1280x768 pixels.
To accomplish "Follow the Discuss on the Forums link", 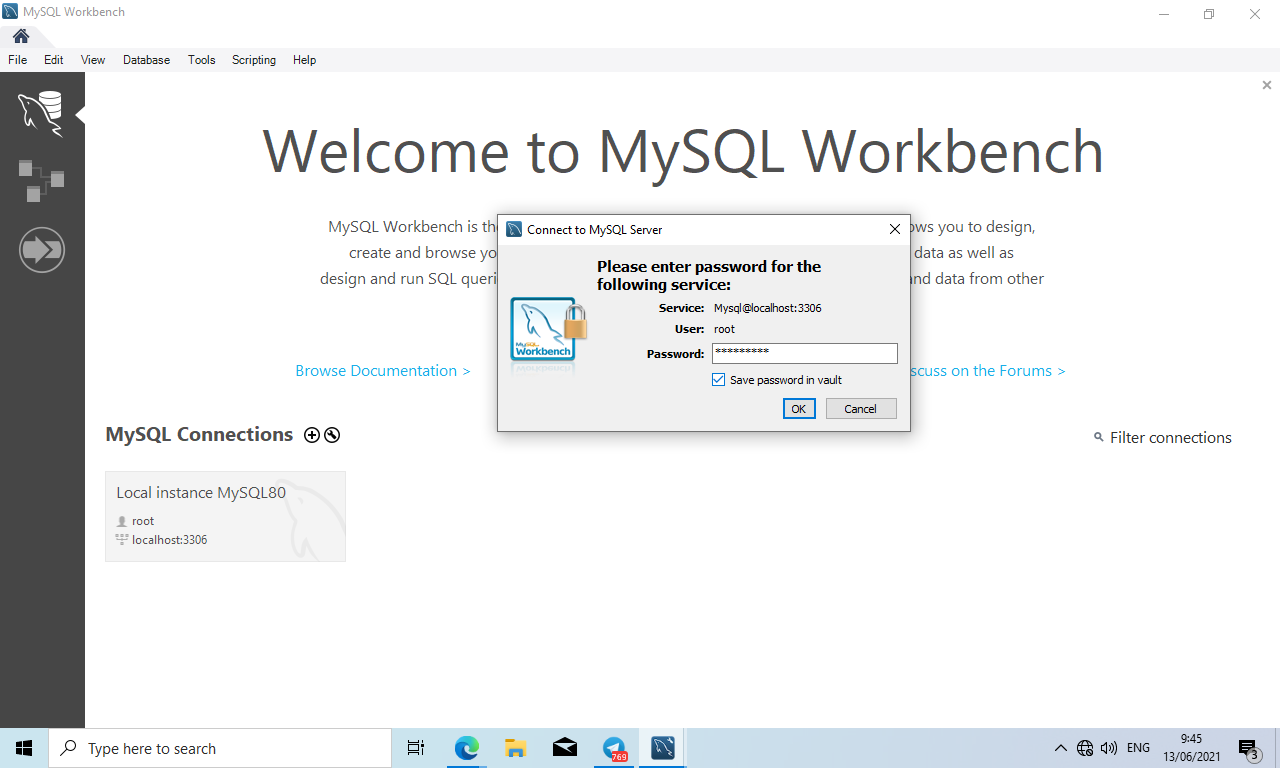I will point(988,371).
